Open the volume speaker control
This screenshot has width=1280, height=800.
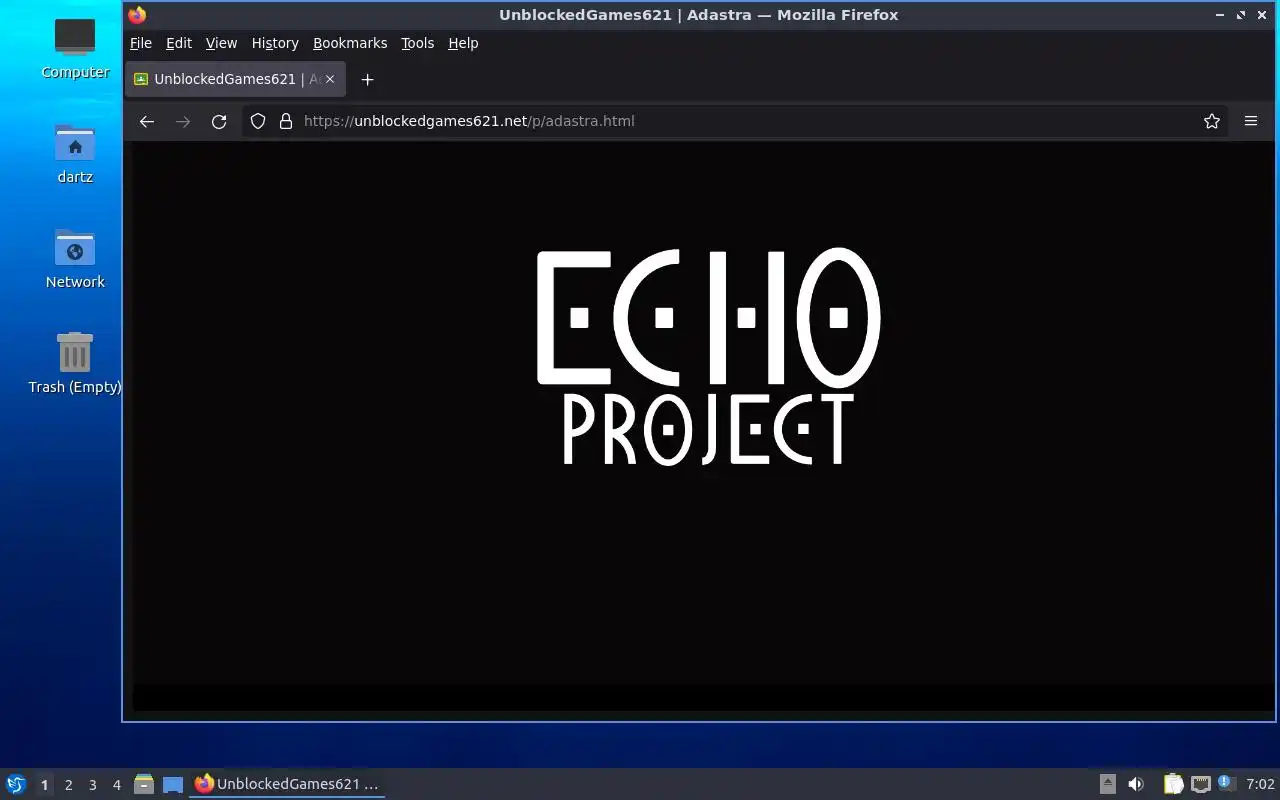coord(1136,784)
